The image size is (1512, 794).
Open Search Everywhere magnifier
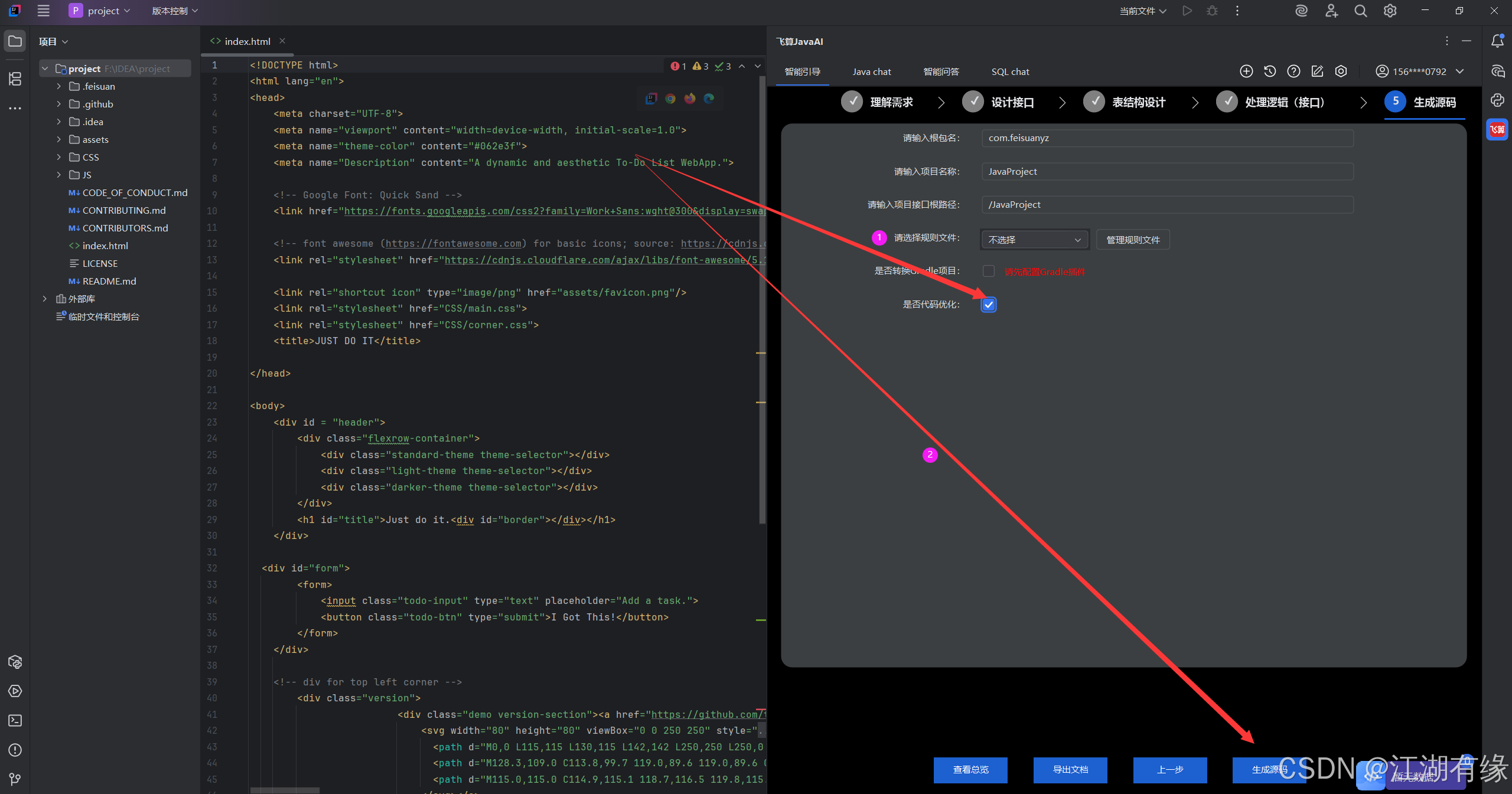tap(1361, 11)
